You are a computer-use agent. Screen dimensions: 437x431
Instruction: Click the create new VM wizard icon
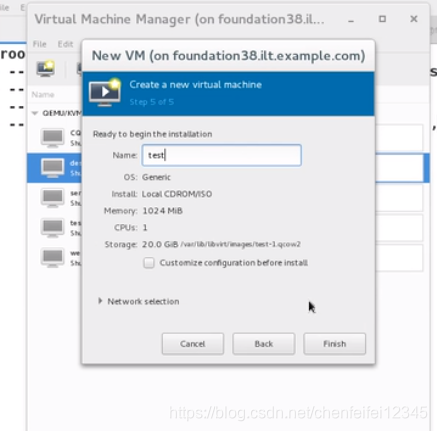pyautogui.click(x=105, y=93)
